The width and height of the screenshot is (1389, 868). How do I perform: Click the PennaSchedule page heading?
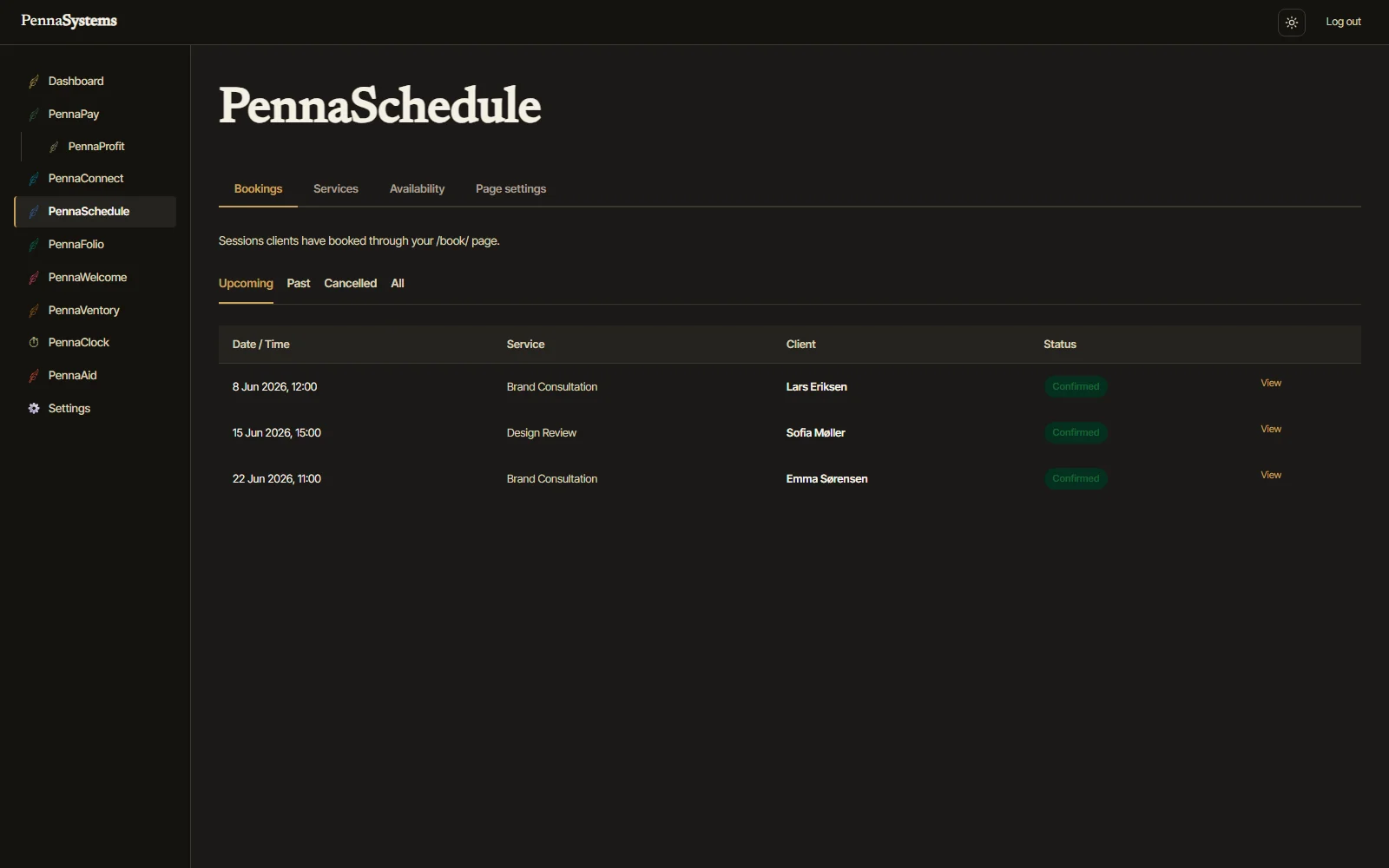click(x=379, y=106)
